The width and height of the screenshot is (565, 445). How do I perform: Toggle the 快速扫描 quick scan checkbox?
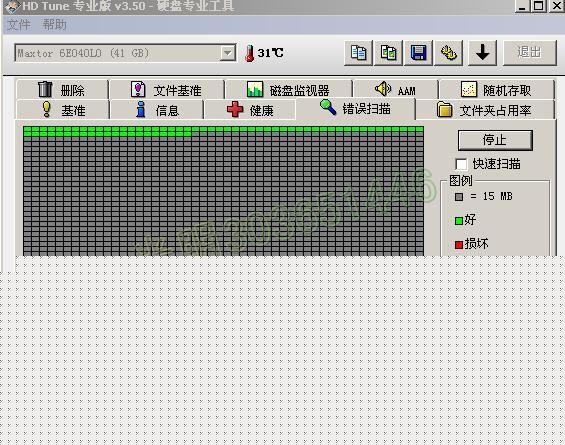coord(461,164)
